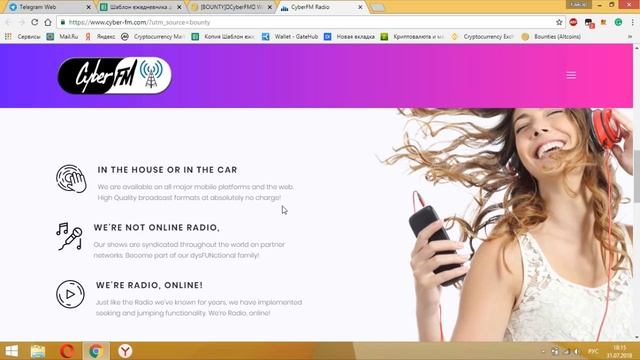Viewport: 640px width, 360px height.
Task: Switch to the Шаблон ежедневника tab
Action: point(141,7)
